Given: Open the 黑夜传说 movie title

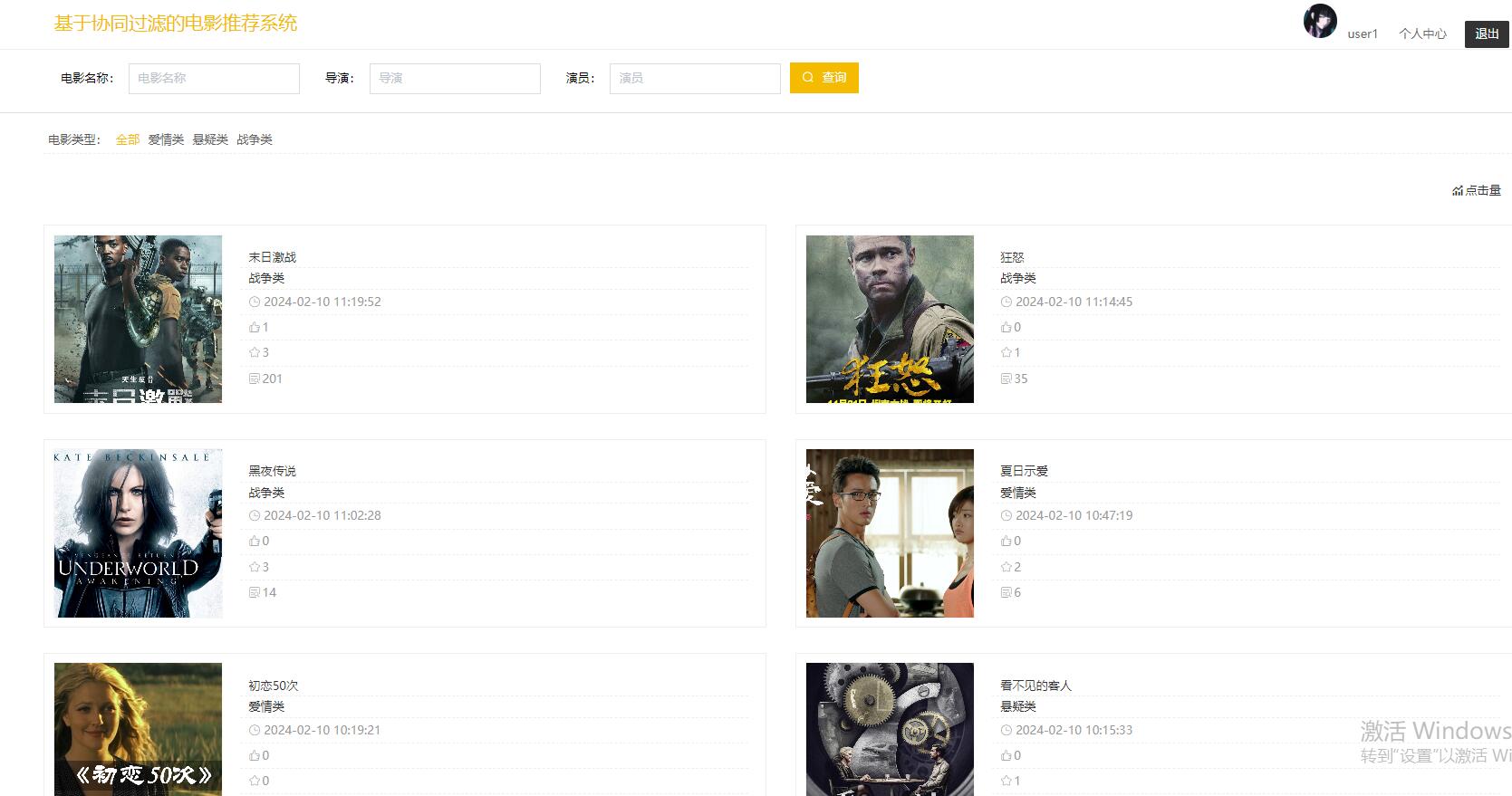Looking at the screenshot, I should click(273, 471).
